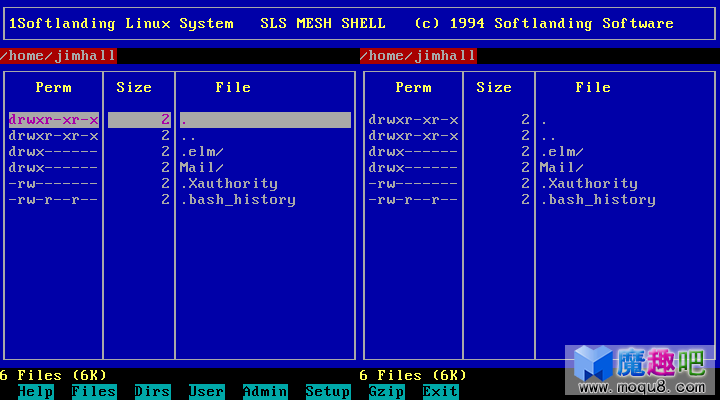Select .Xauthority file in right panel
This screenshot has height=400, width=720.
tap(589, 184)
